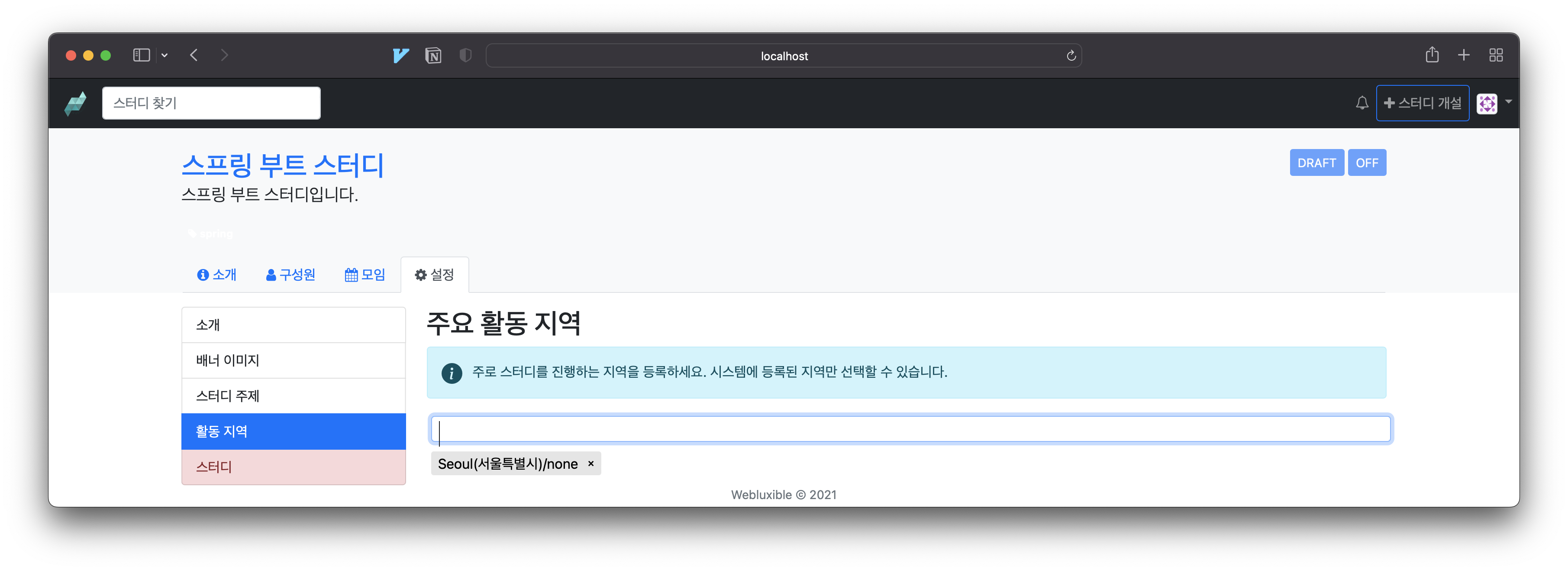Click the site logo in the navbar
The width and height of the screenshot is (1568, 571).
pyautogui.click(x=75, y=103)
